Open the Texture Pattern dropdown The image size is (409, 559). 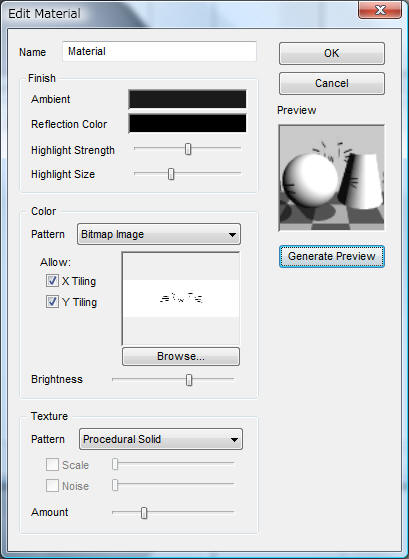point(161,439)
